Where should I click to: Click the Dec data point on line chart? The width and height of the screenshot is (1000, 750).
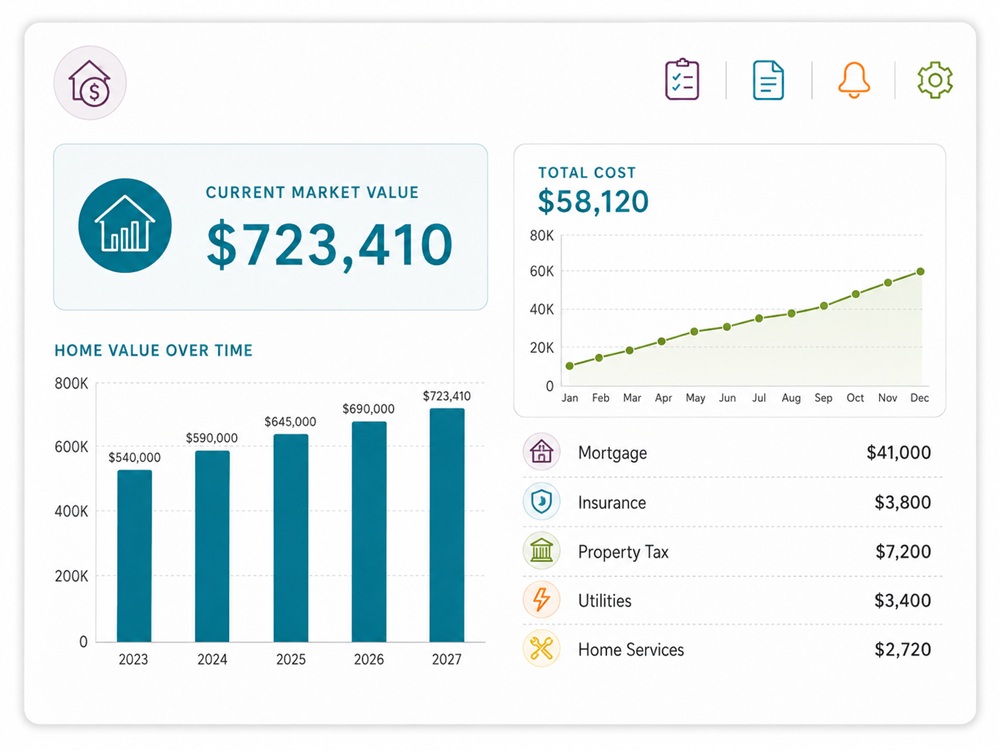920,272
